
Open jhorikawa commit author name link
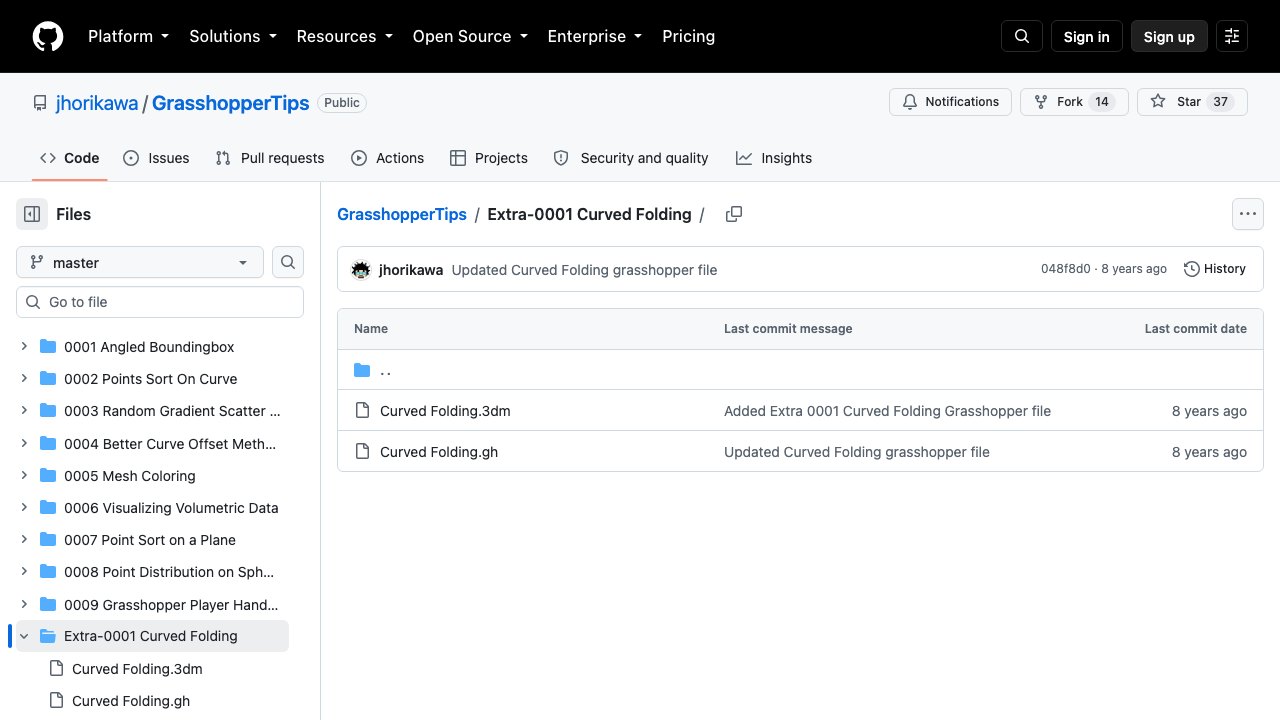[411, 270]
